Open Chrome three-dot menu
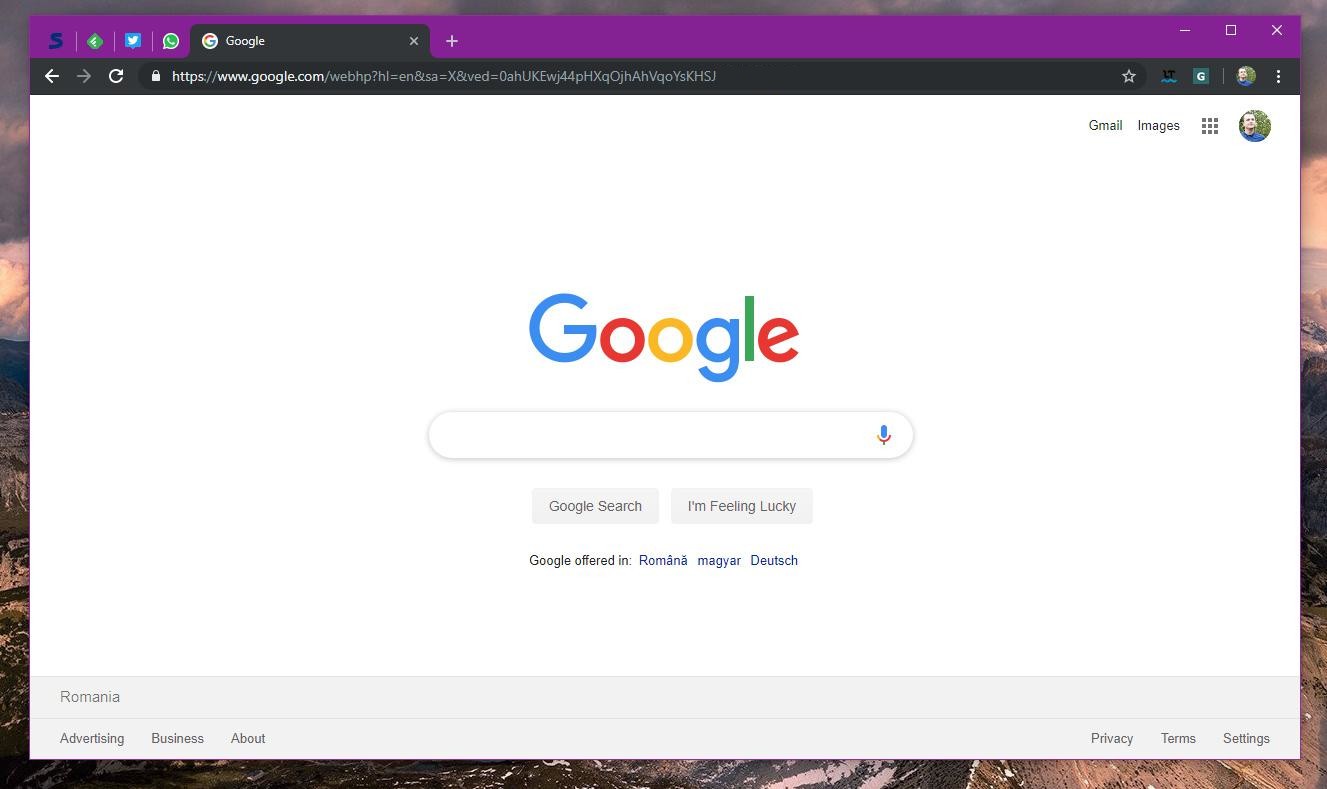1327x789 pixels. click(x=1278, y=76)
